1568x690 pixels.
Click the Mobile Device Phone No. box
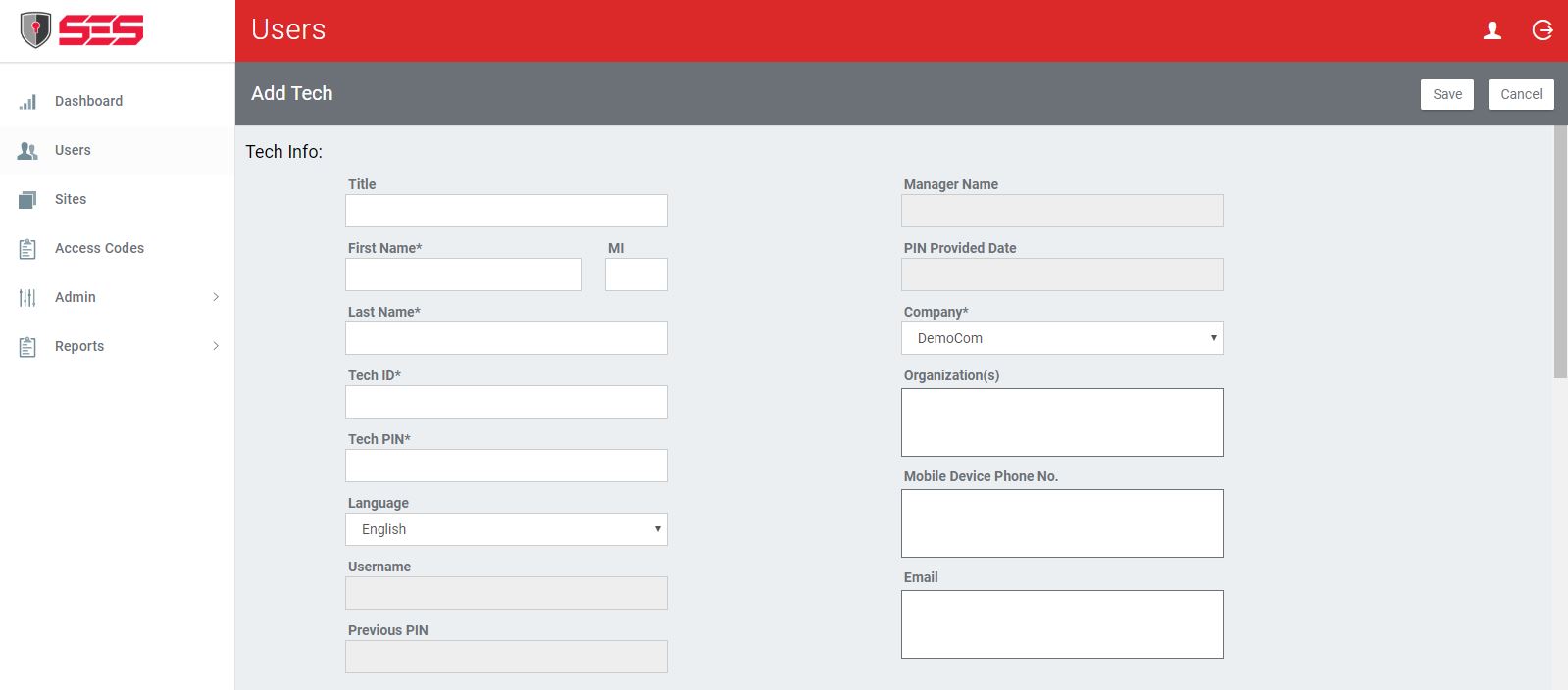[1062, 523]
